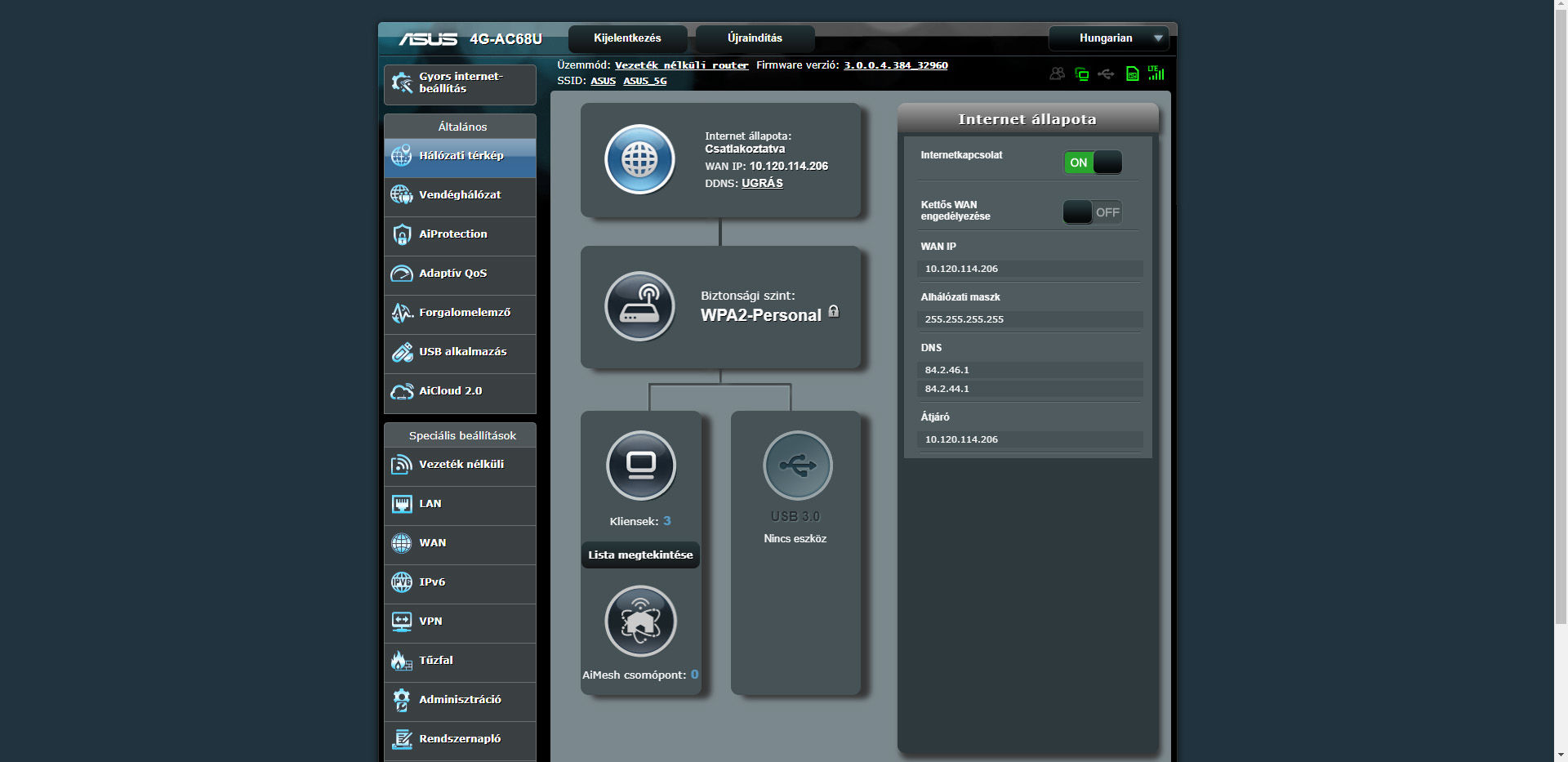Viewport: 1568px width, 762px height.
Task: Open the WAN settings menu item
Action: (460, 544)
